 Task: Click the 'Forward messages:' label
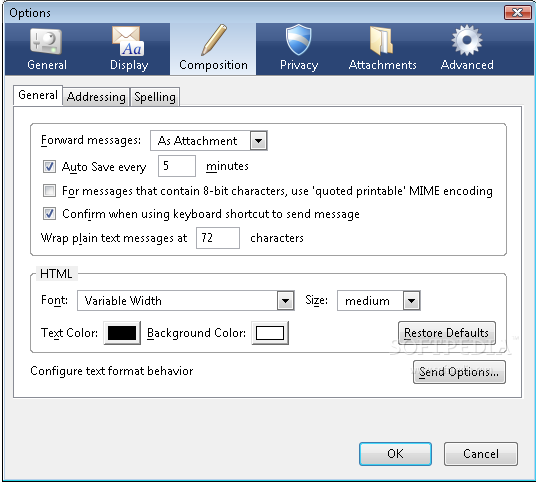91,140
